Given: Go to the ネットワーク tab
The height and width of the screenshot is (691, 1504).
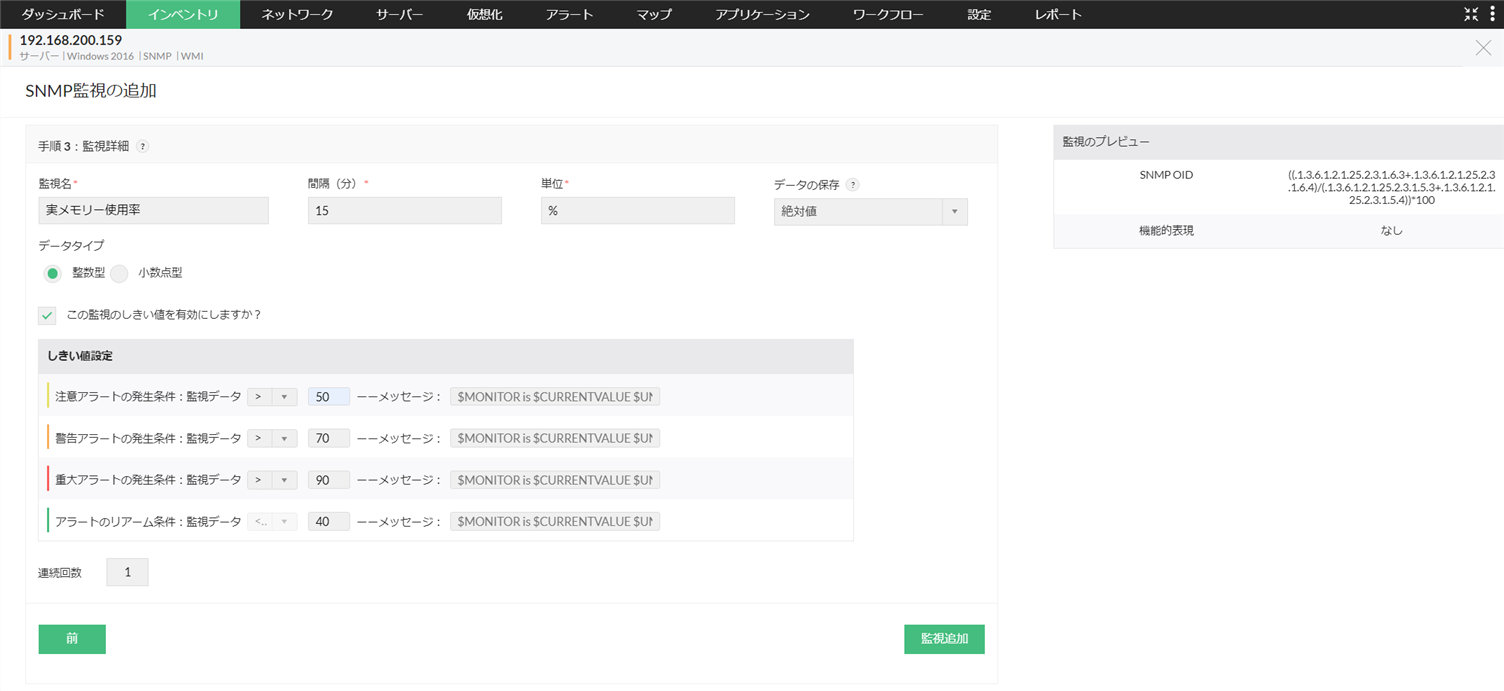Looking at the screenshot, I should pyautogui.click(x=297, y=14).
